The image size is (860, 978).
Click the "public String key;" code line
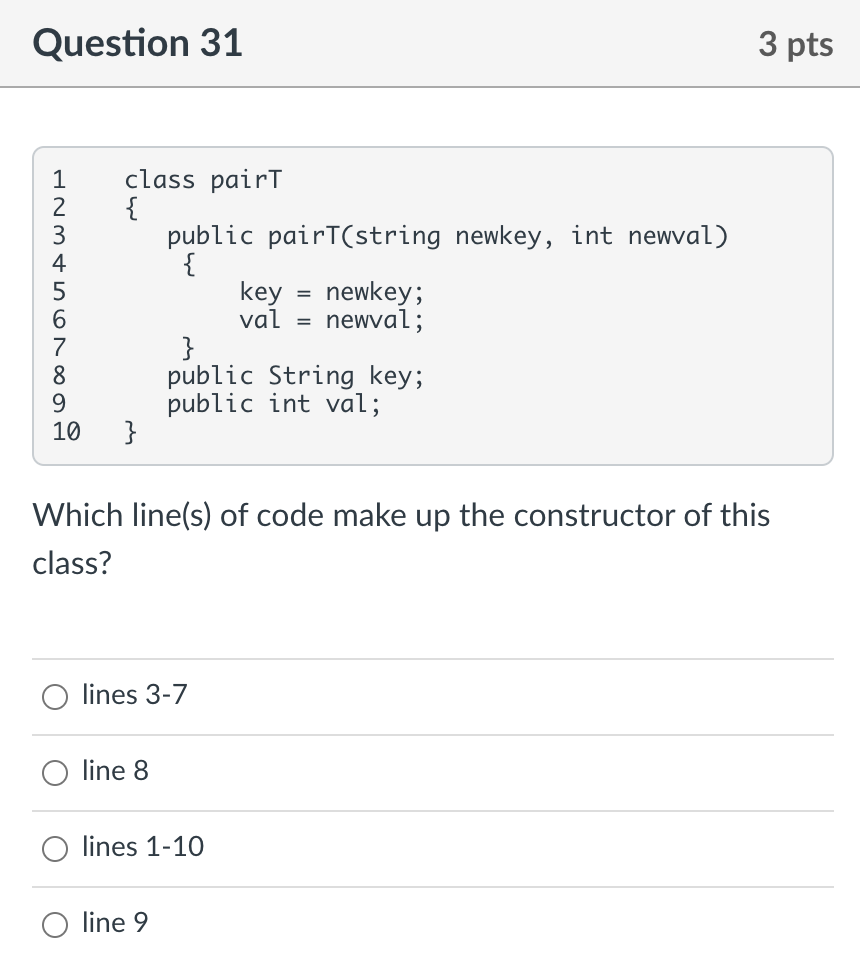(294, 376)
